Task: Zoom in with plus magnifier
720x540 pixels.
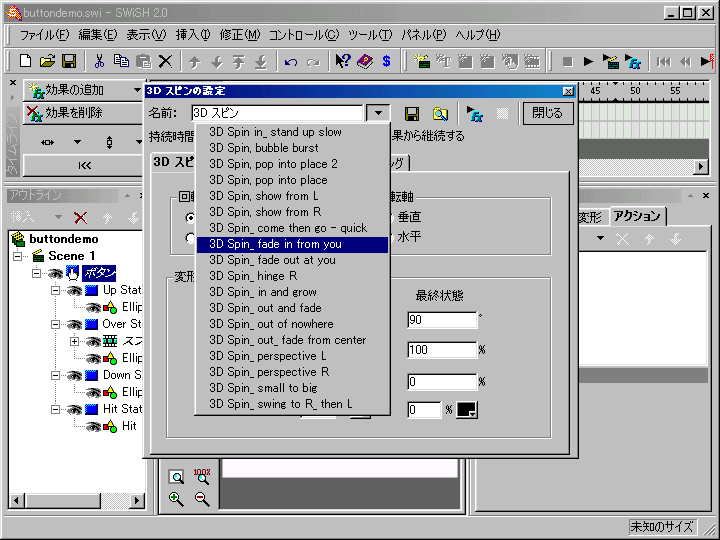Action: point(176,499)
